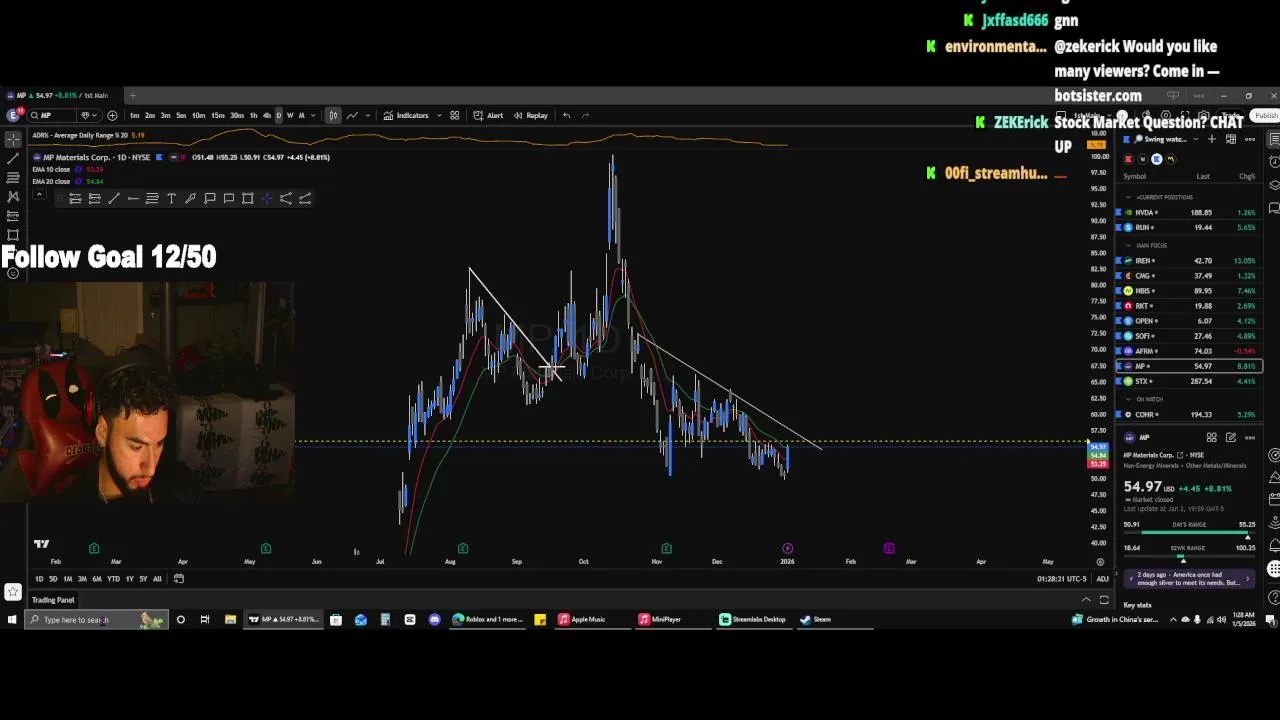Open the Indicators menu
Screen dimensions: 1280x720
(x=406, y=115)
